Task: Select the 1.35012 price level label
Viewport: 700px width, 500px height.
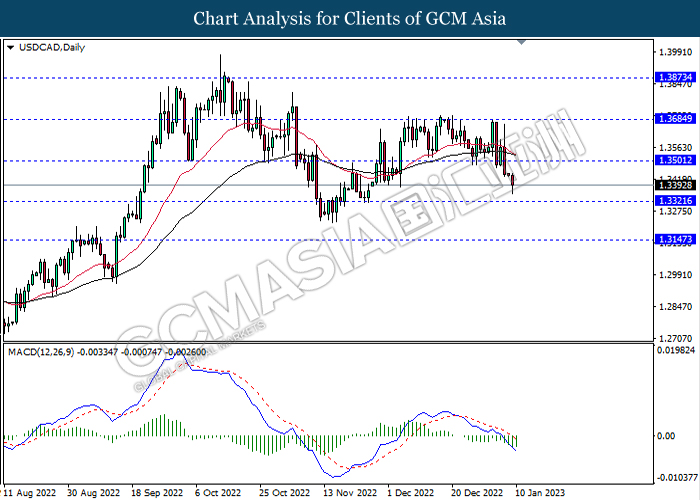Action: 675,160
